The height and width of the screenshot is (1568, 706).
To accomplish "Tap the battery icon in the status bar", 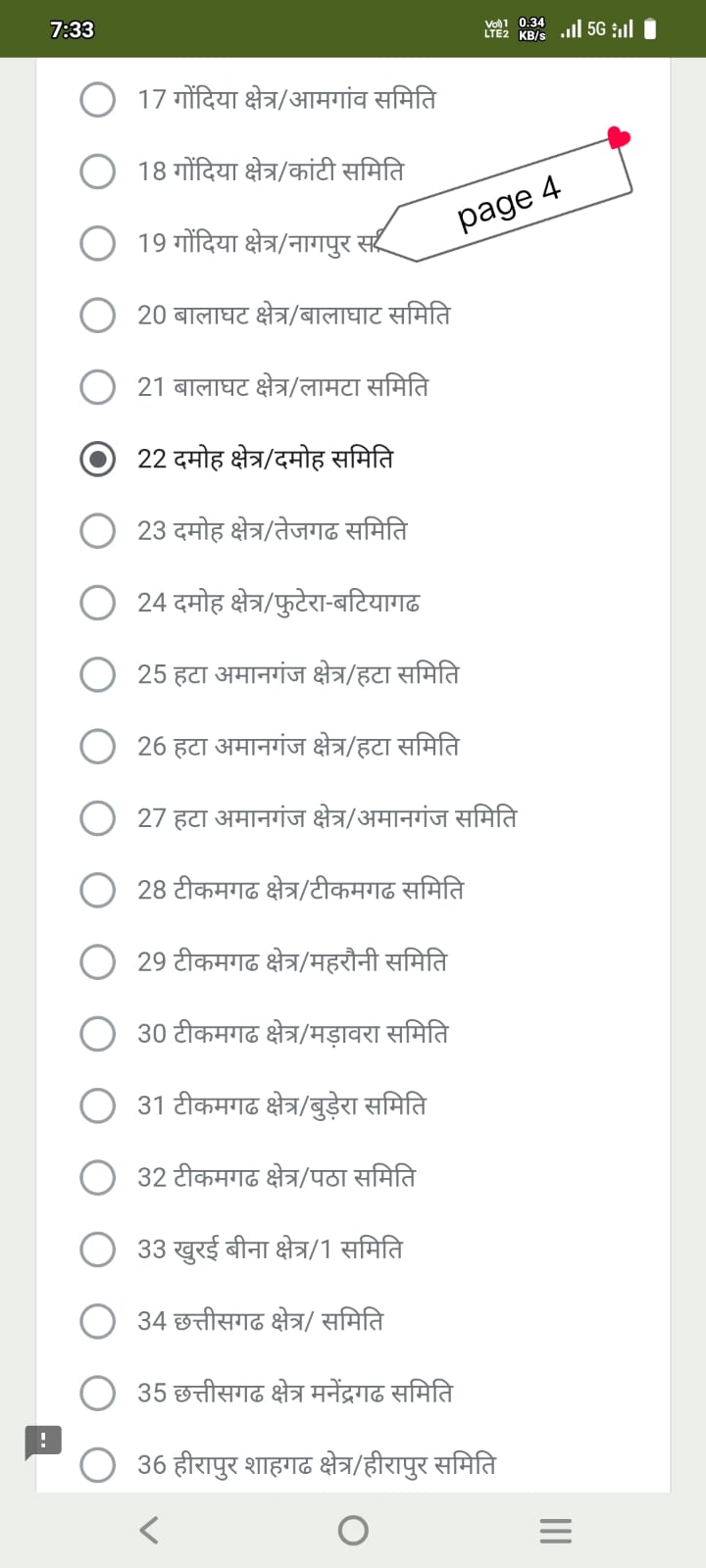I will pos(650,29).
